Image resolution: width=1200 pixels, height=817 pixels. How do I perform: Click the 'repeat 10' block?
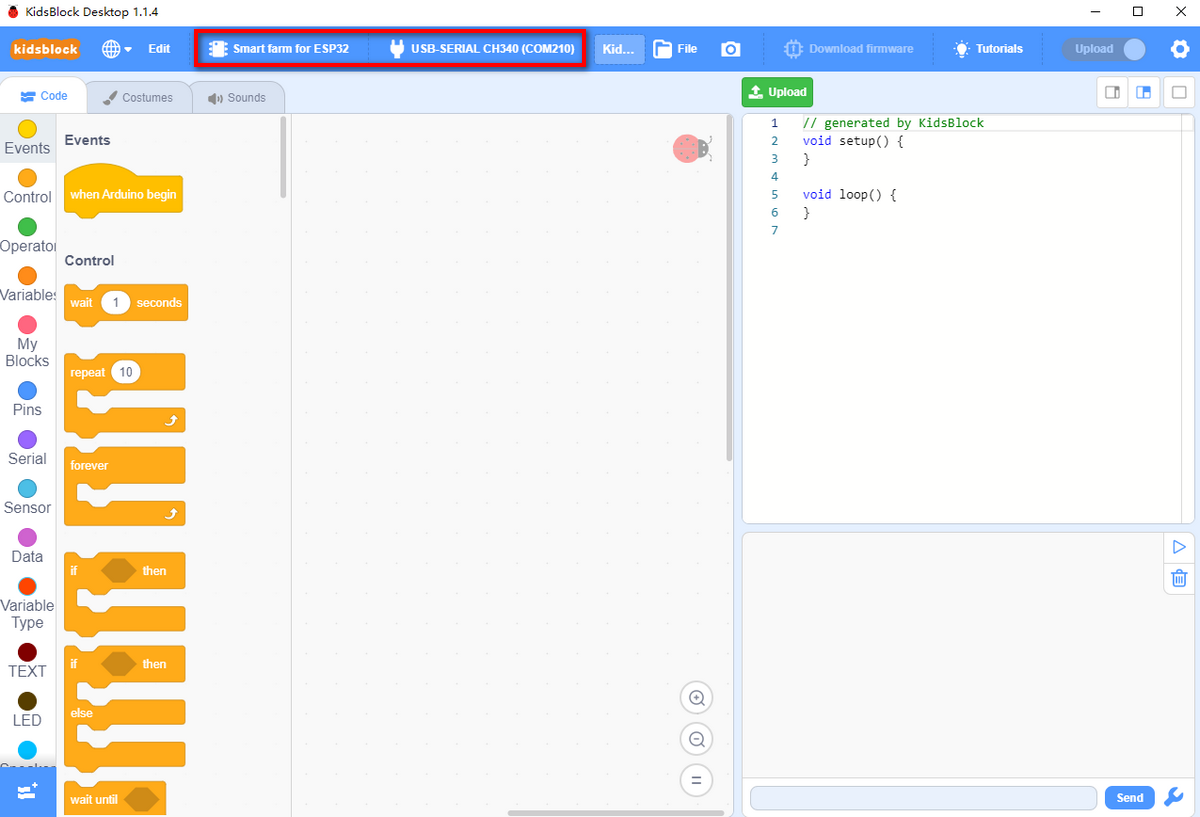(x=125, y=395)
